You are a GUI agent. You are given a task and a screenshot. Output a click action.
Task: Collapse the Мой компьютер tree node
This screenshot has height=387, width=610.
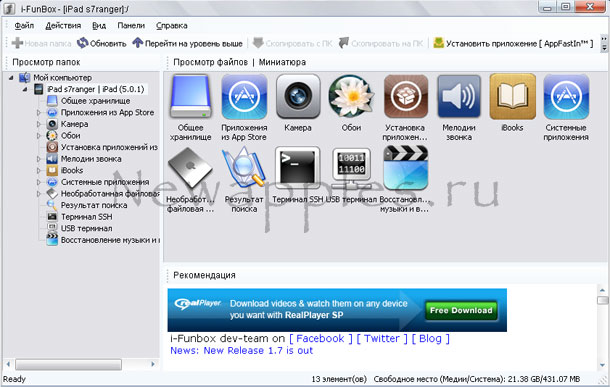[11, 78]
